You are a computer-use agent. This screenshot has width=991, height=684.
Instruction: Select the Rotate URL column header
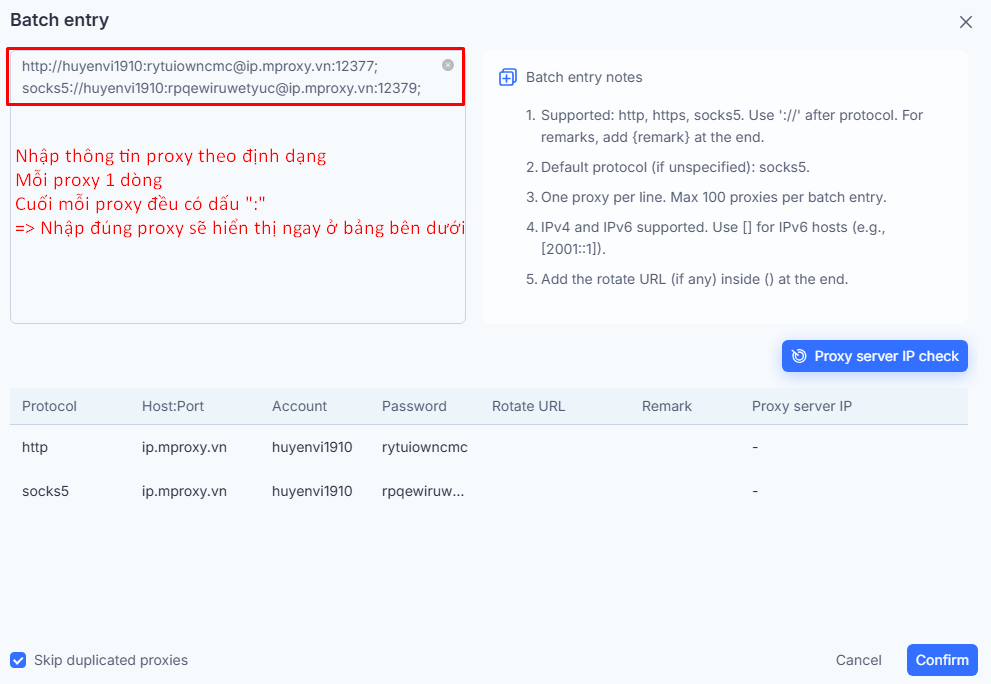(x=528, y=406)
